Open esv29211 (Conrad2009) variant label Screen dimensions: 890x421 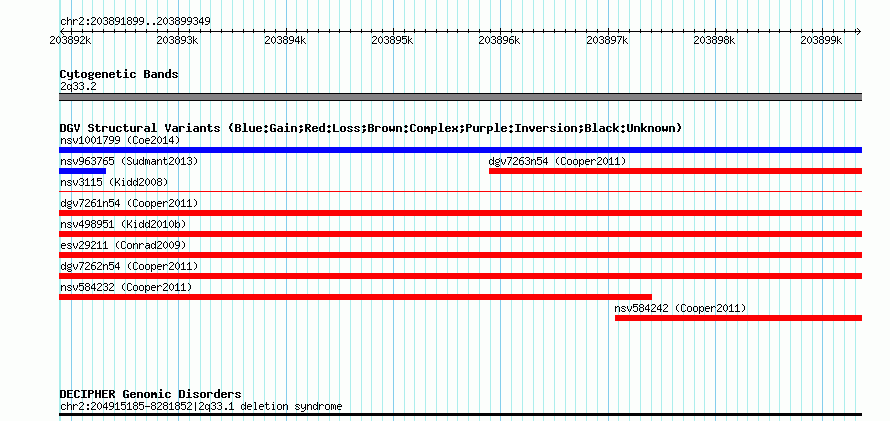click(123, 245)
